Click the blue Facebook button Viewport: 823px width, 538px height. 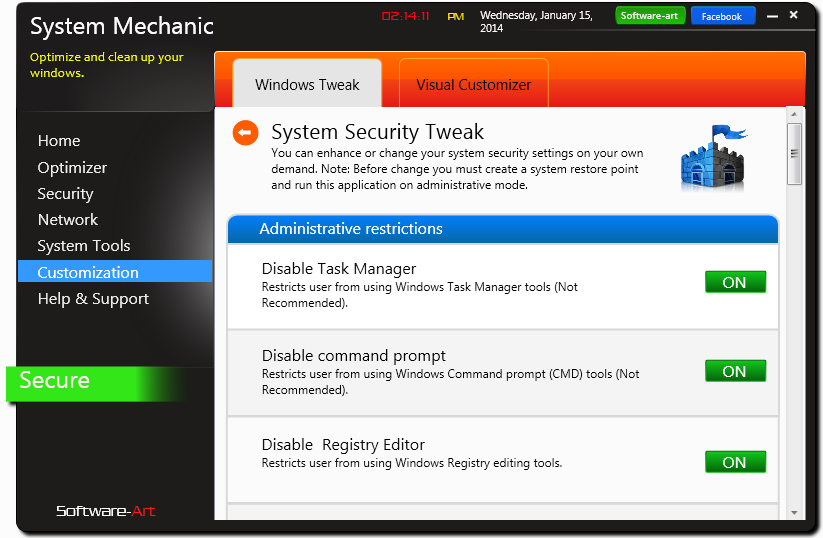pos(723,16)
